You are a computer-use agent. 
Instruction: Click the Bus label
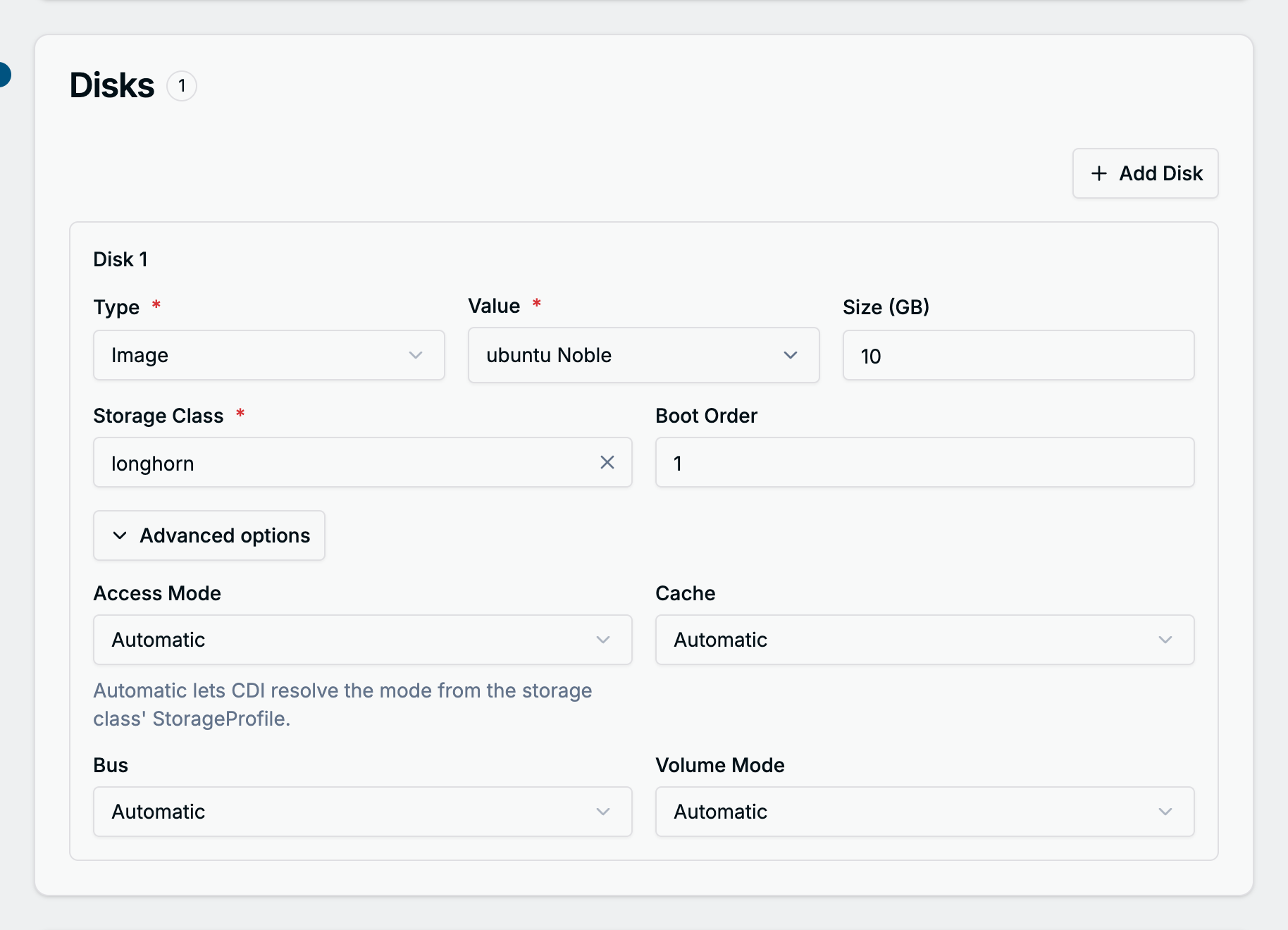click(x=111, y=765)
